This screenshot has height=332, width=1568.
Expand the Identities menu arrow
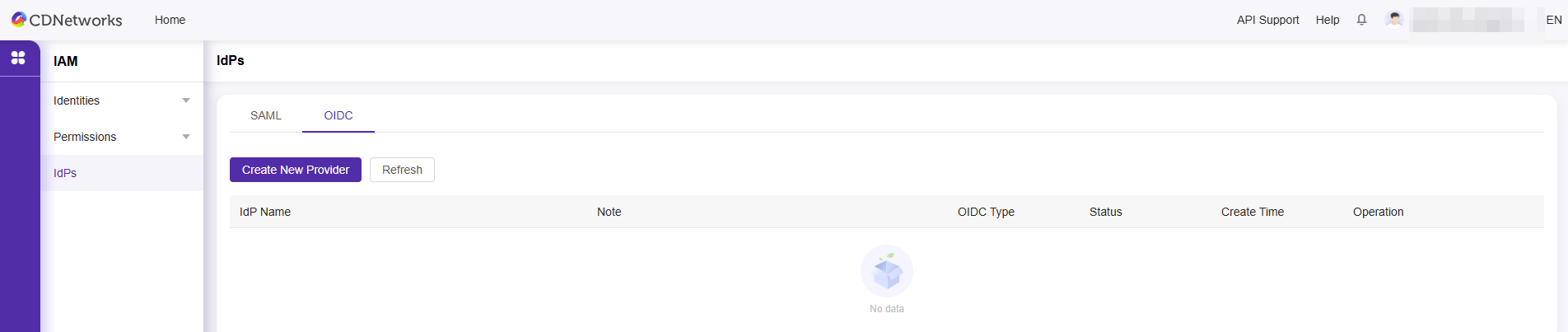(186, 101)
